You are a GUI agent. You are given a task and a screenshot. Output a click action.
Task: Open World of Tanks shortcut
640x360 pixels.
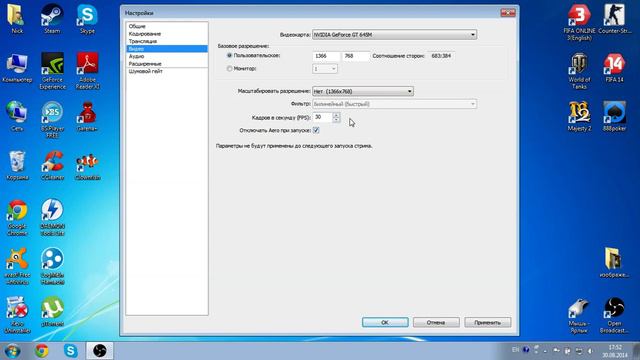click(x=579, y=71)
